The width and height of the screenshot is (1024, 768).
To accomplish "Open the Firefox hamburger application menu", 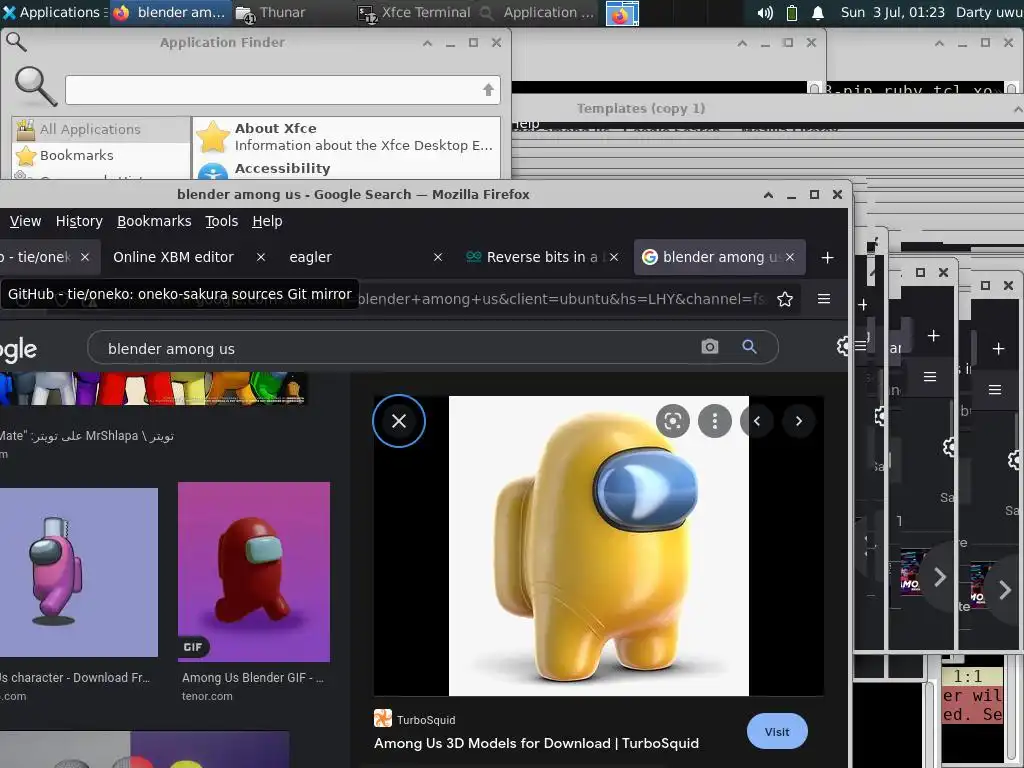I will point(824,299).
